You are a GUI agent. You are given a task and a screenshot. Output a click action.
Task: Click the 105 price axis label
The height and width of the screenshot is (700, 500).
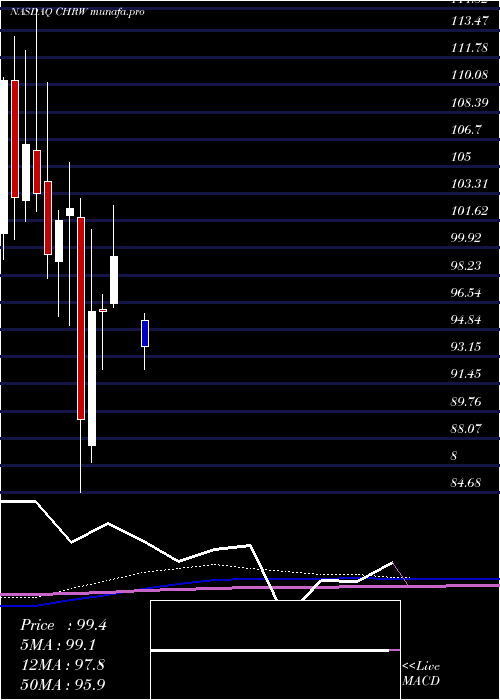tap(461, 157)
